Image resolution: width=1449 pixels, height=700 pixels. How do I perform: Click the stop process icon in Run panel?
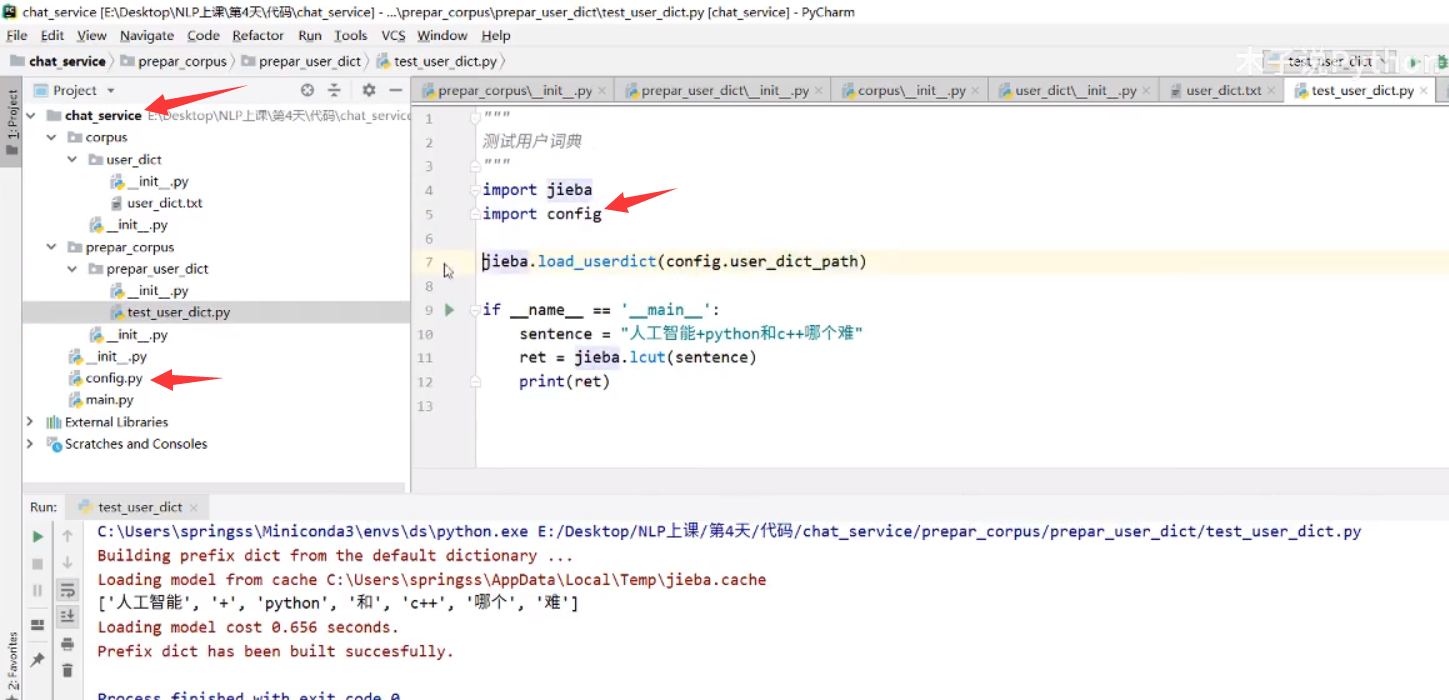[38, 563]
